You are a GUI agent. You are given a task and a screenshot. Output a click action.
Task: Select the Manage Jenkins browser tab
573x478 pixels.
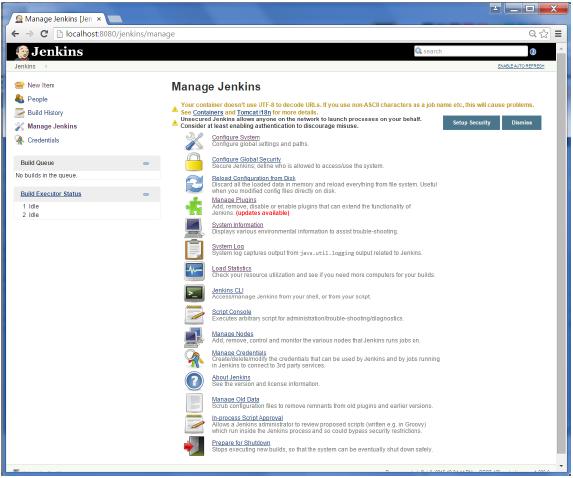point(58,19)
